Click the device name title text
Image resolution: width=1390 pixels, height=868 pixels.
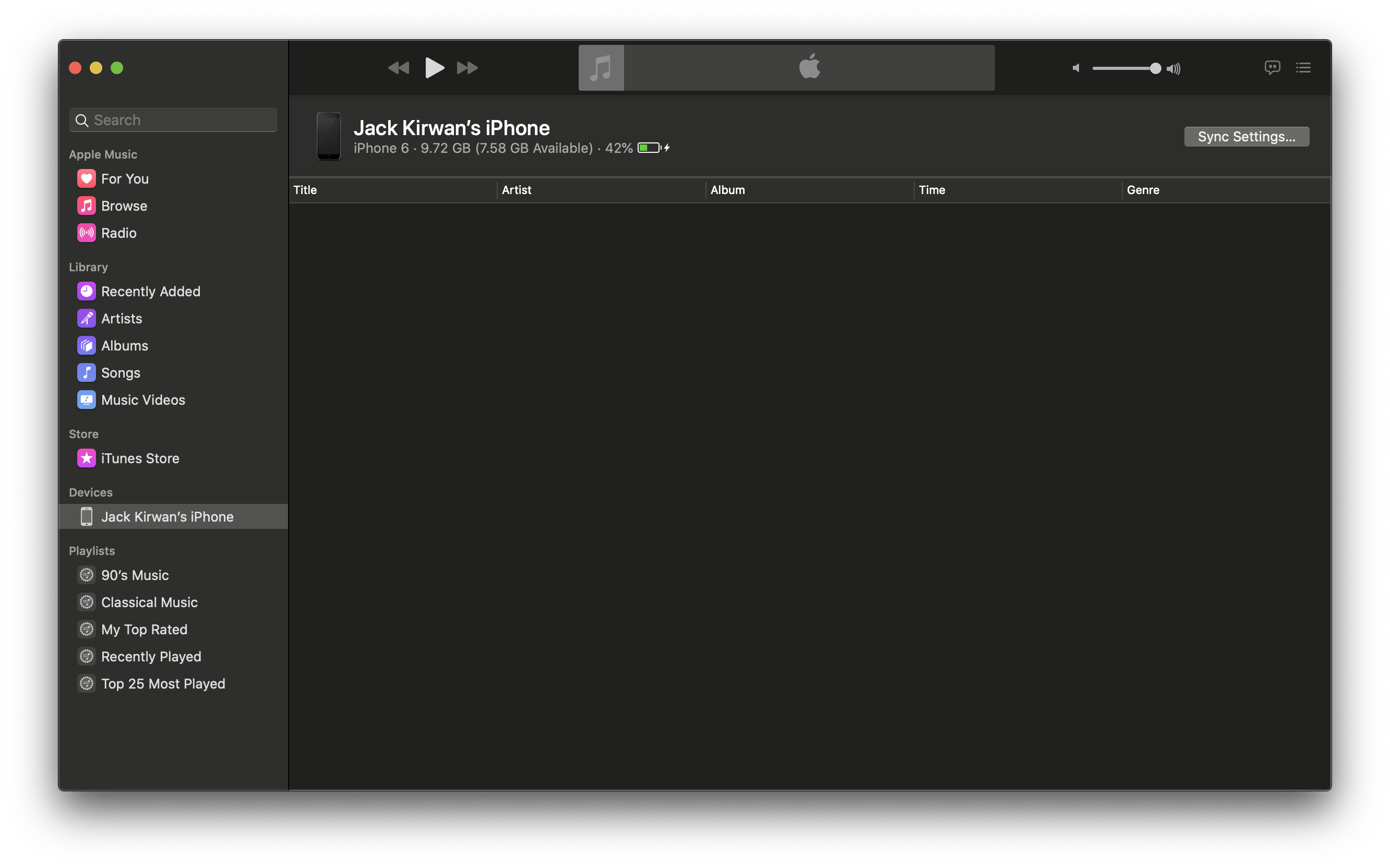point(451,128)
